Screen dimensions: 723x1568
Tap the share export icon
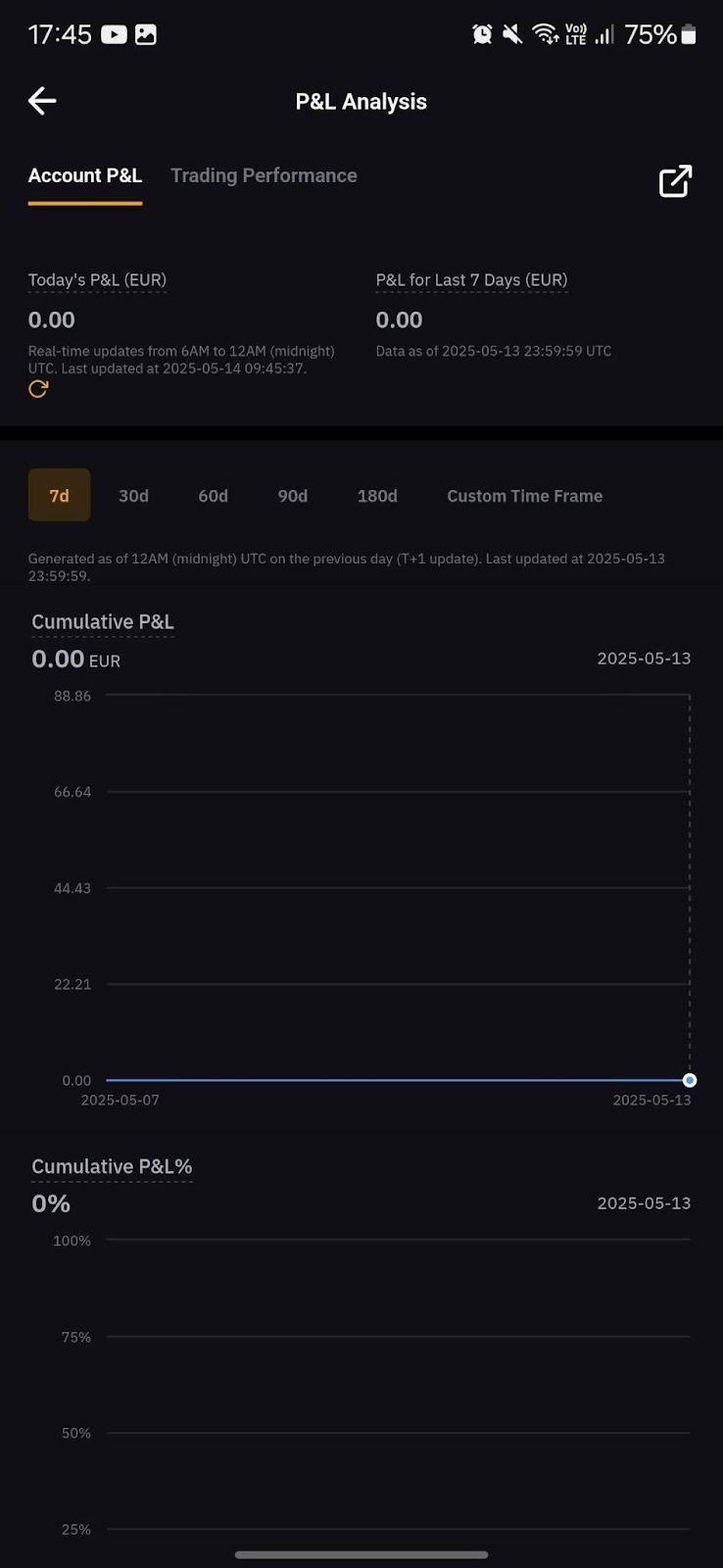[x=675, y=181]
